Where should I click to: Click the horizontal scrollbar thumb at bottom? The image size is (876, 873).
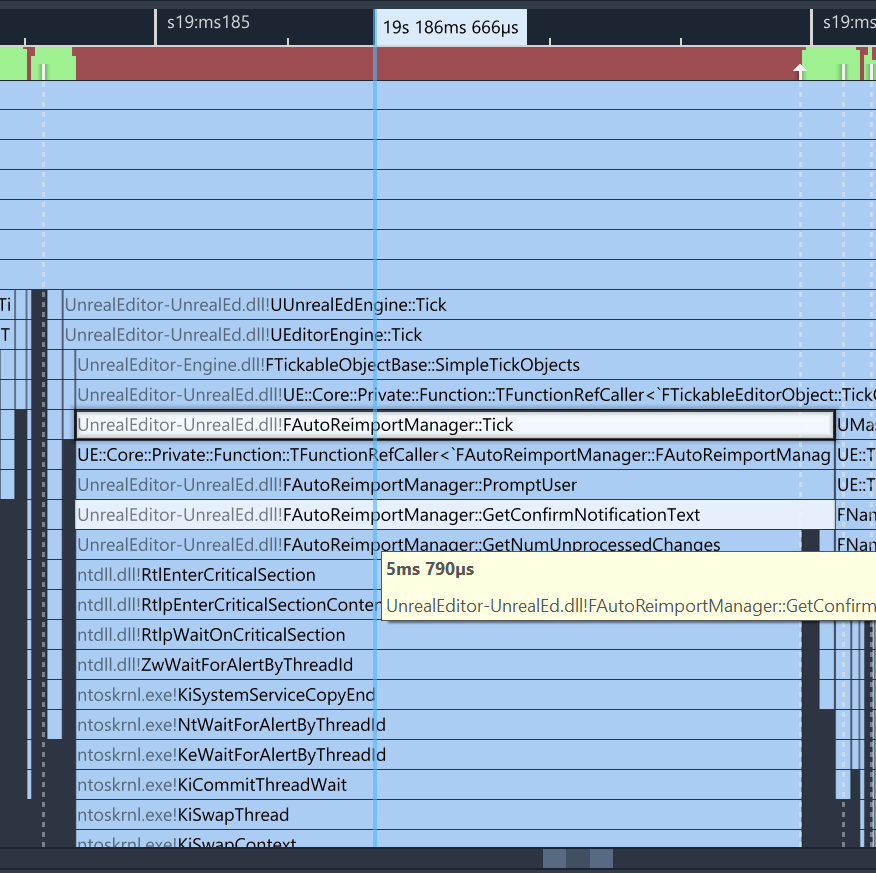pos(578,858)
